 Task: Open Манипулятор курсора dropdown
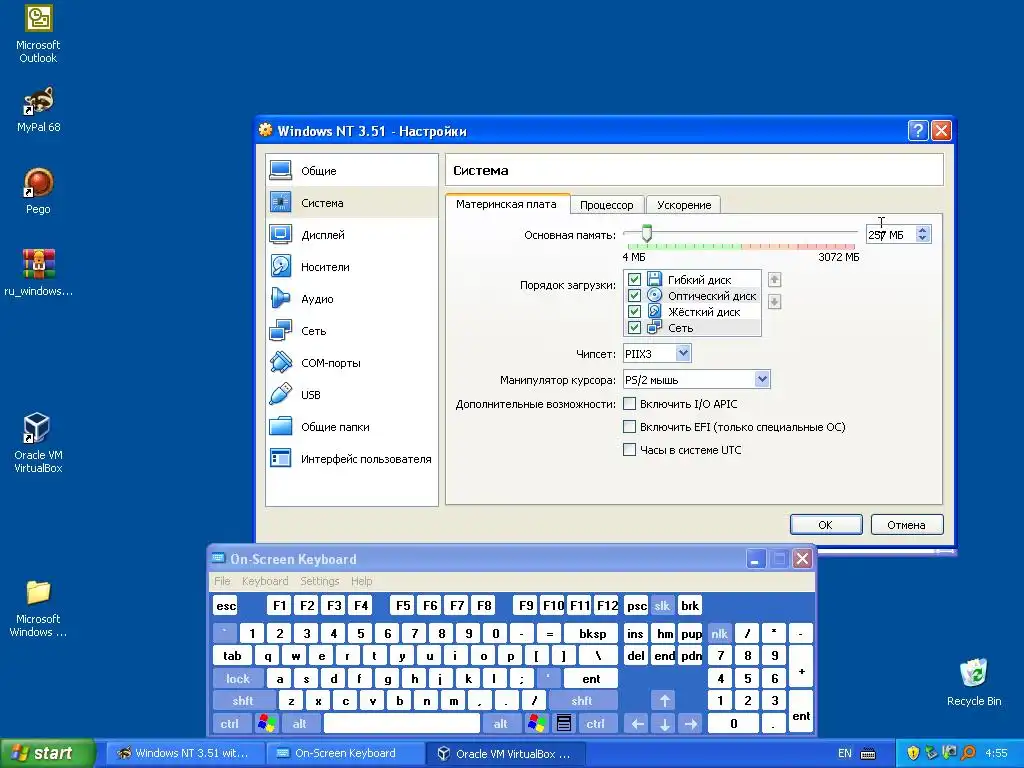click(x=697, y=379)
